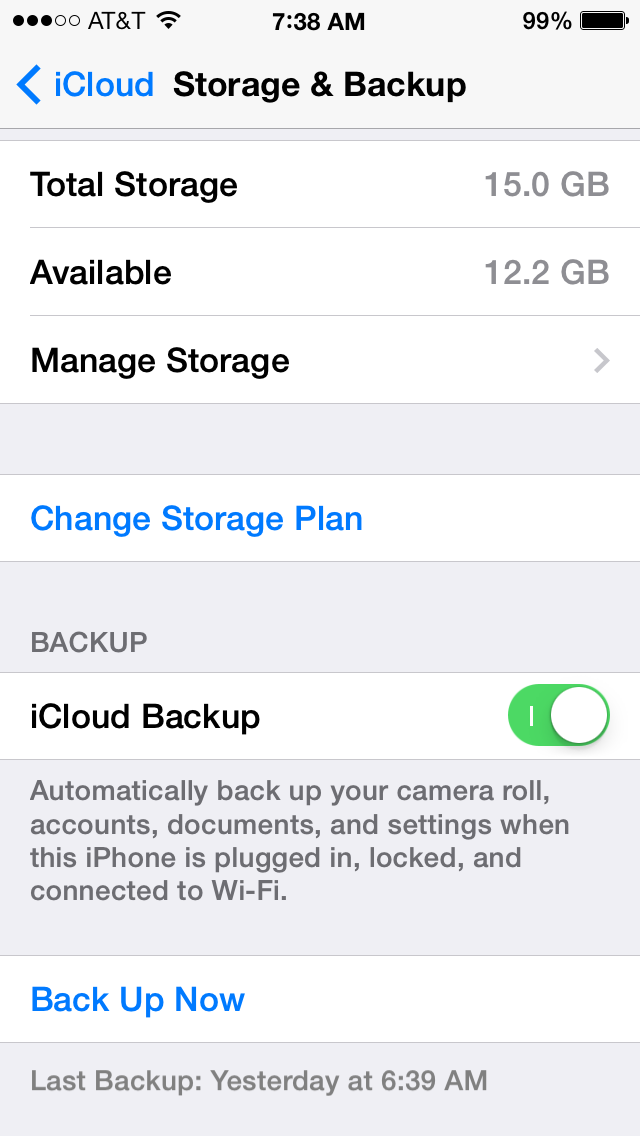Tap the Total Storage row
Image resolution: width=640 pixels, height=1136 pixels.
point(320,184)
